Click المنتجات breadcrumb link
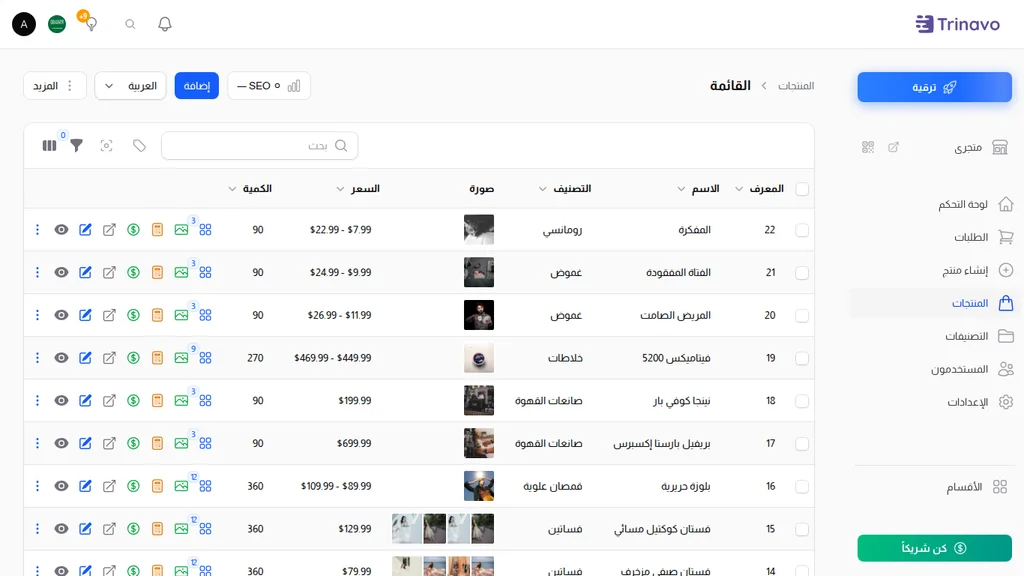The width and height of the screenshot is (1024, 576). coord(796,86)
